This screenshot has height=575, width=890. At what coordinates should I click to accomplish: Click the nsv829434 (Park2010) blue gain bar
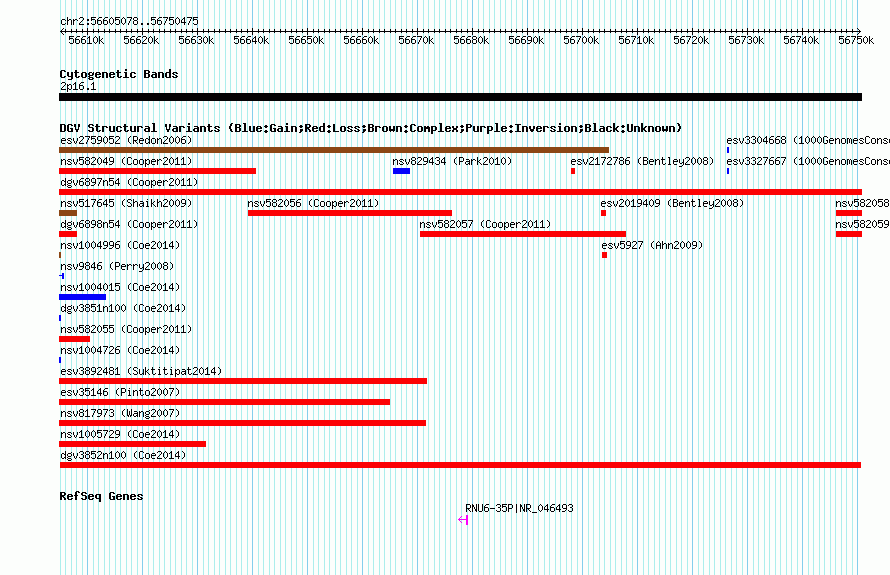pos(401,171)
